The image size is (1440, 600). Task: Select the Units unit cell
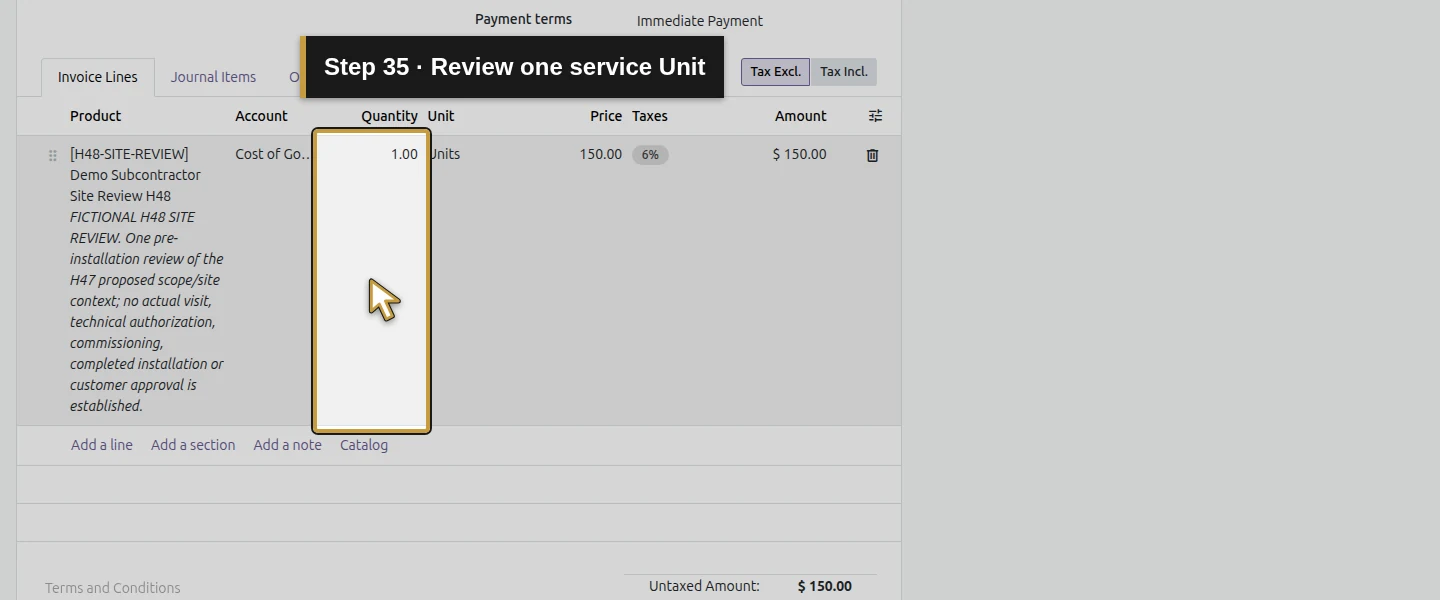[445, 154]
